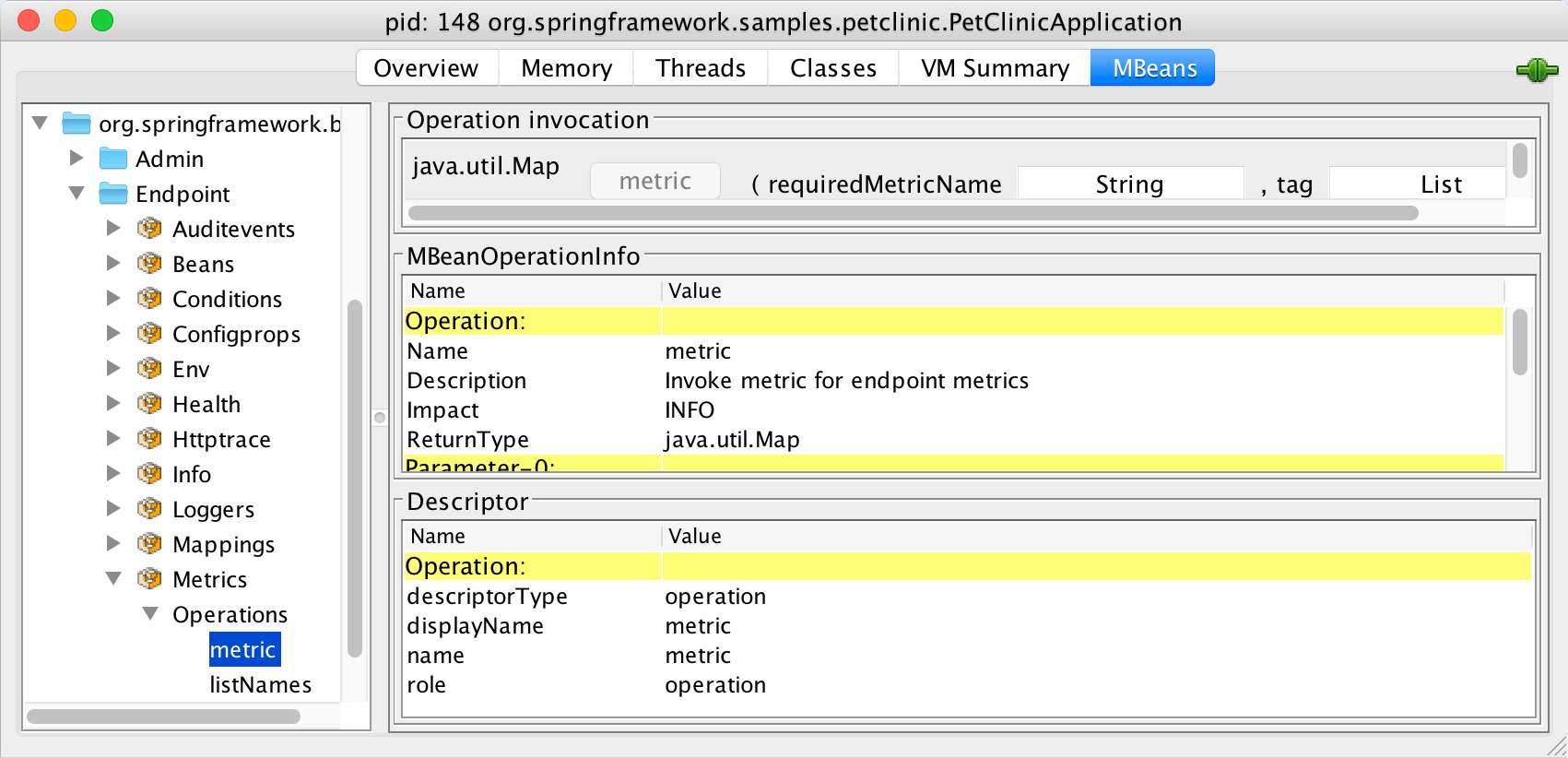Image resolution: width=1568 pixels, height=758 pixels.
Task: Select the Auditevents MBean icon
Action: click(149, 229)
